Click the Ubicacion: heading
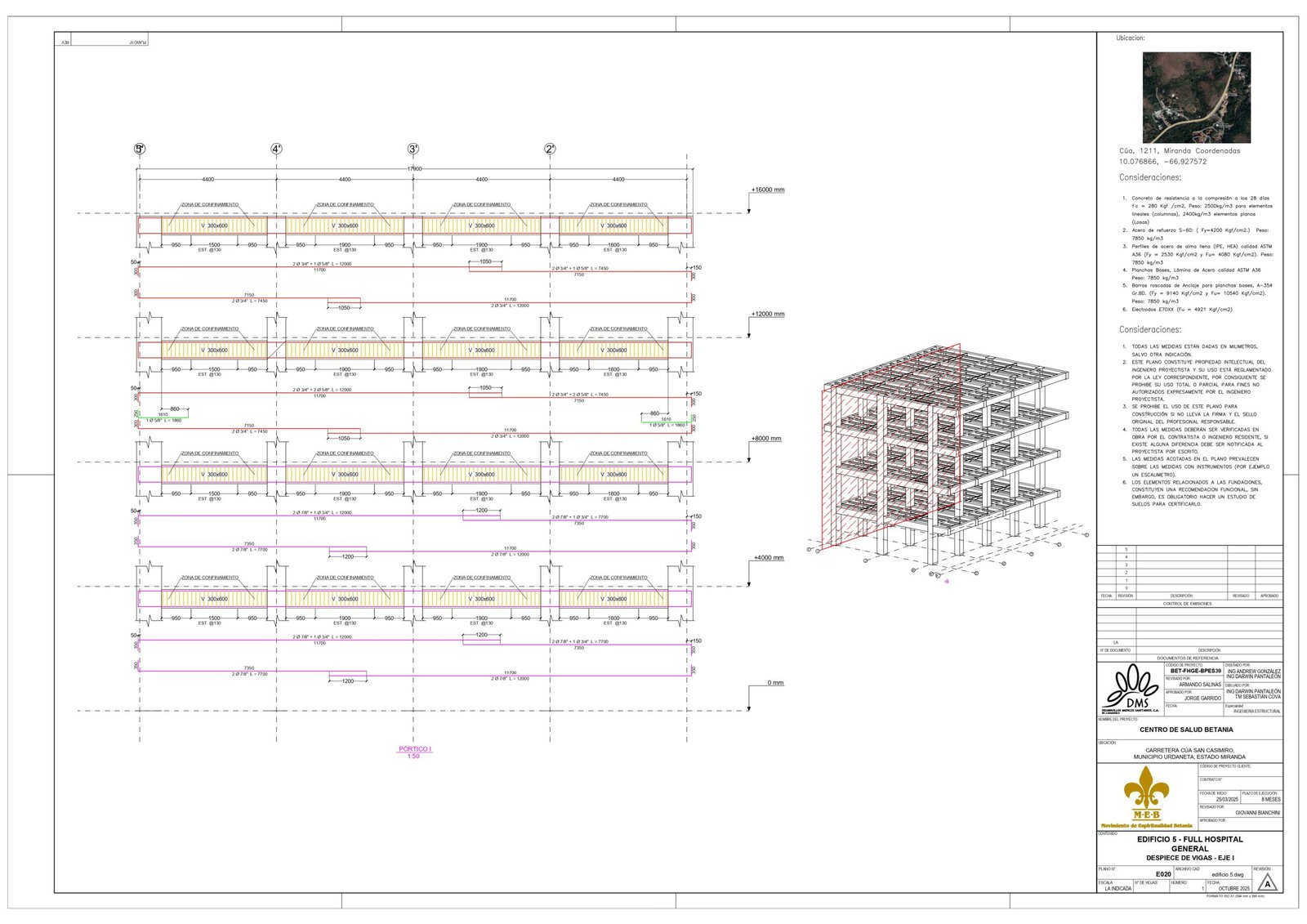 pos(1131,38)
